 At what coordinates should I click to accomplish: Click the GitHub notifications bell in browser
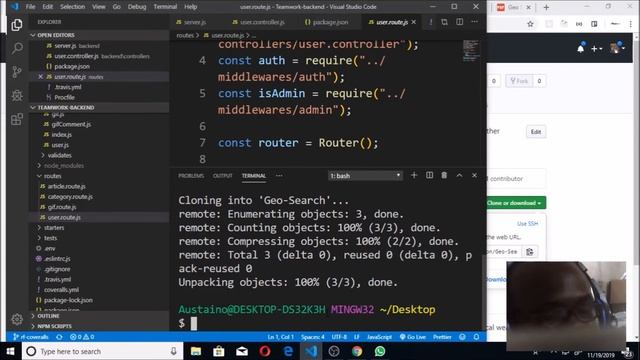point(580,48)
